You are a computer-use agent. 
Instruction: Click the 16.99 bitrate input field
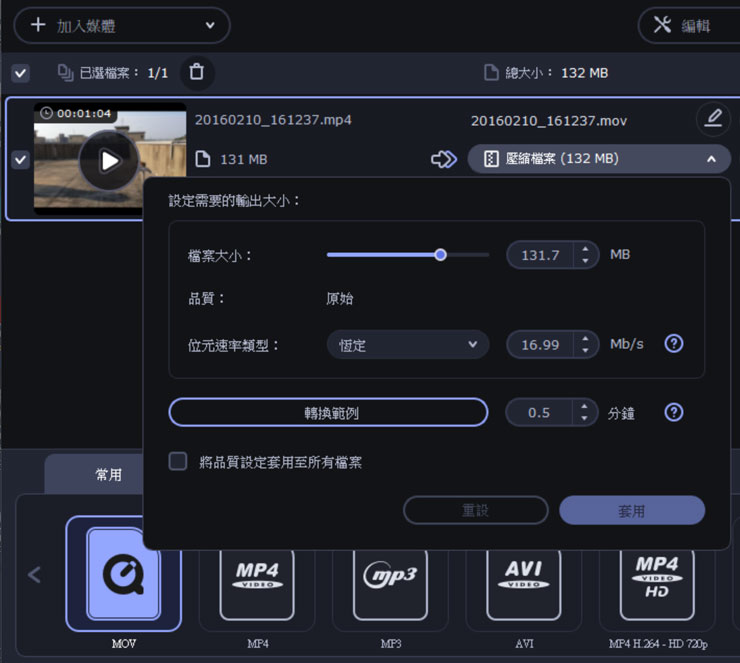point(540,344)
